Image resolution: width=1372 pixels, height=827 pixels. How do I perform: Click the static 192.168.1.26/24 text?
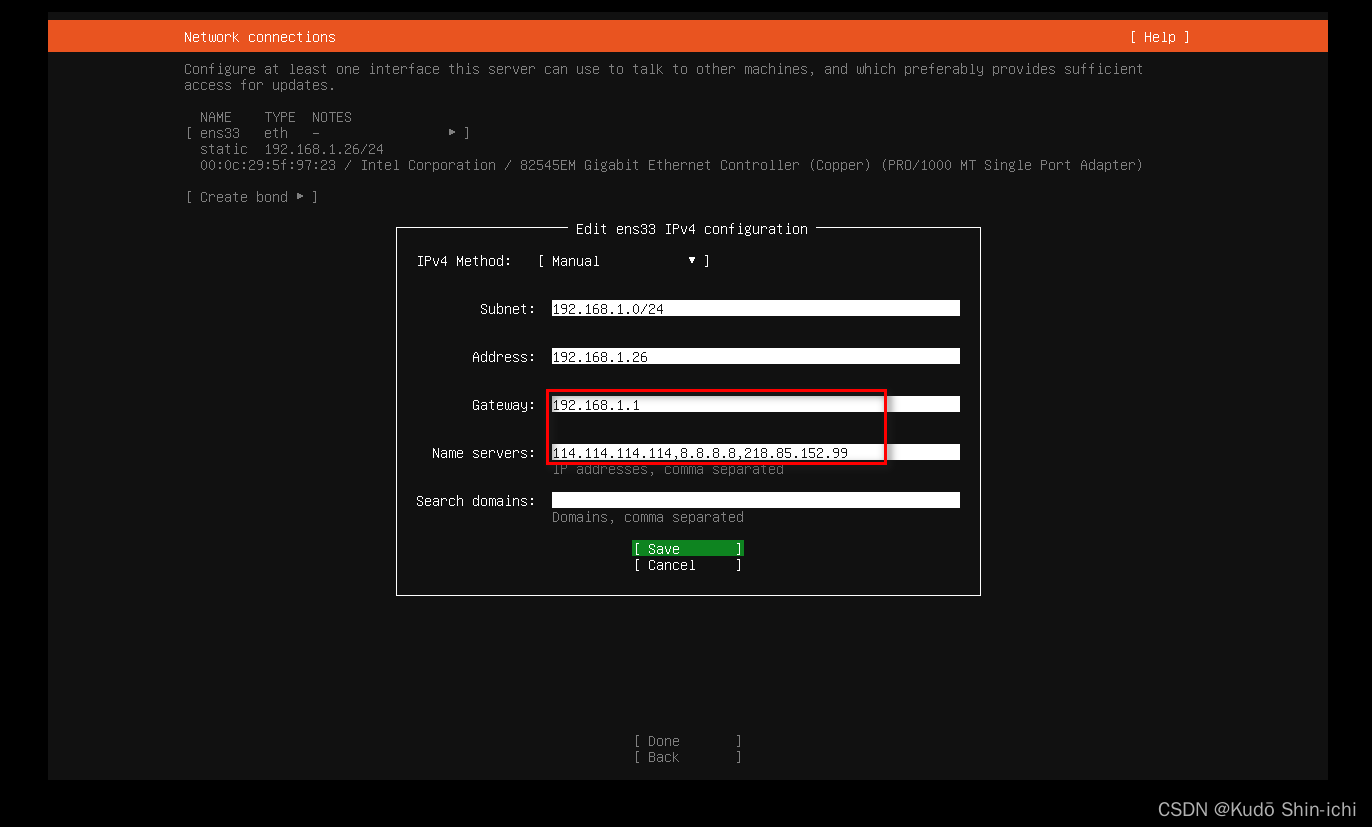tap(291, 149)
